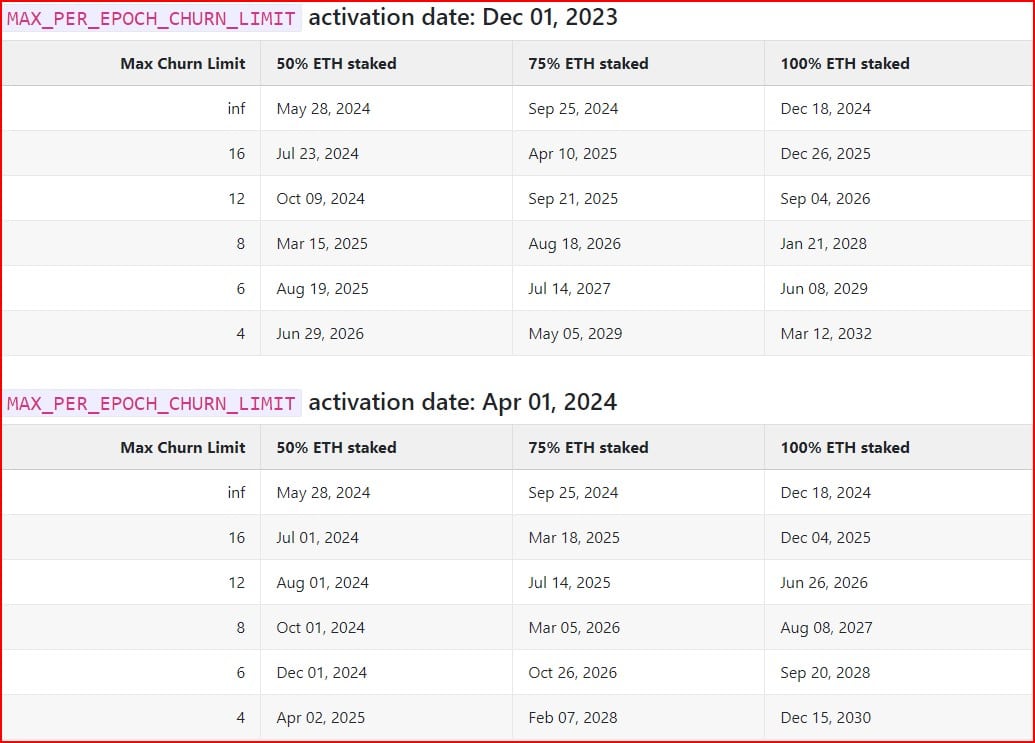Select 'Sep 25, 2024' in Apr 2024 table
This screenshot has width=1035, height=743.
pos(573,493)
